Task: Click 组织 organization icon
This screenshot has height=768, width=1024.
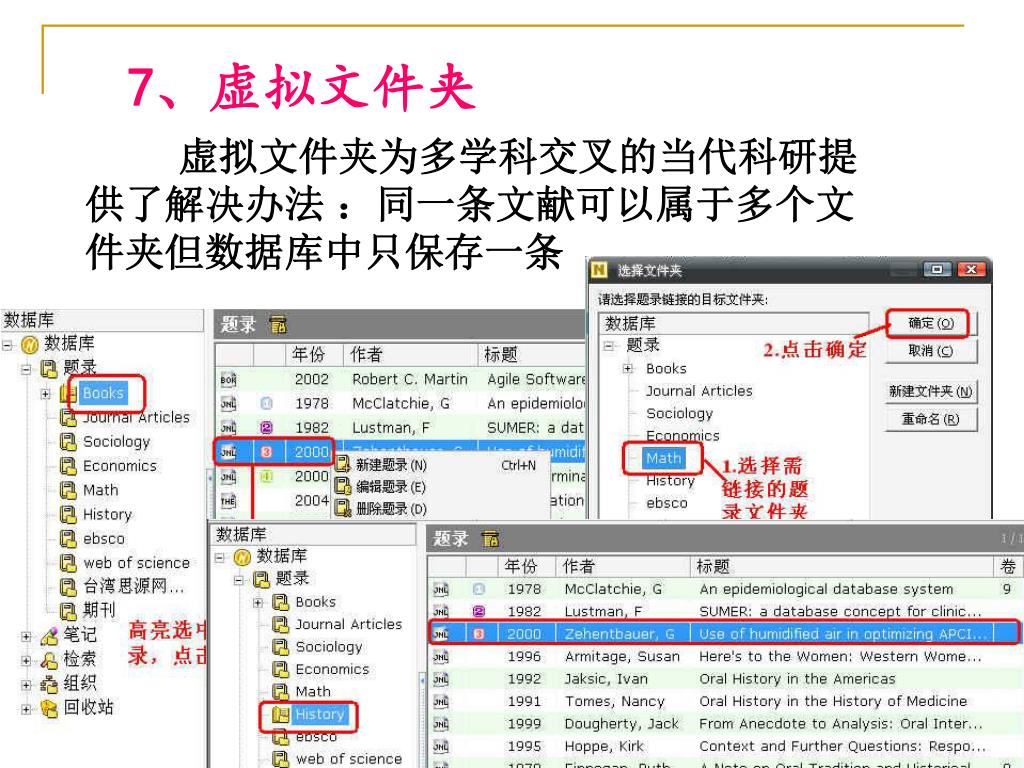Action: [x=49, y=684]
